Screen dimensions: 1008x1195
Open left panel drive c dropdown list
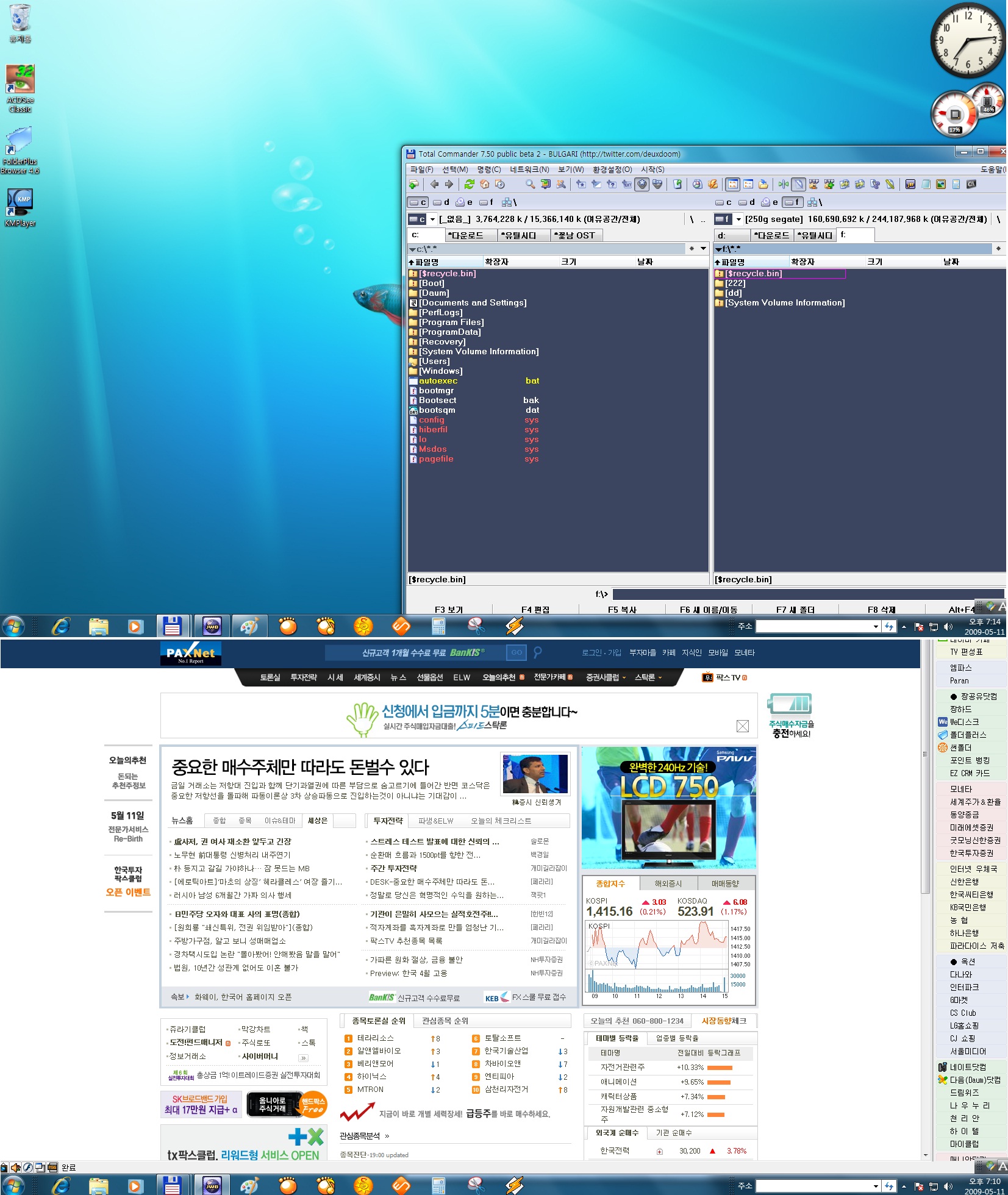click(x=432, y=219)
